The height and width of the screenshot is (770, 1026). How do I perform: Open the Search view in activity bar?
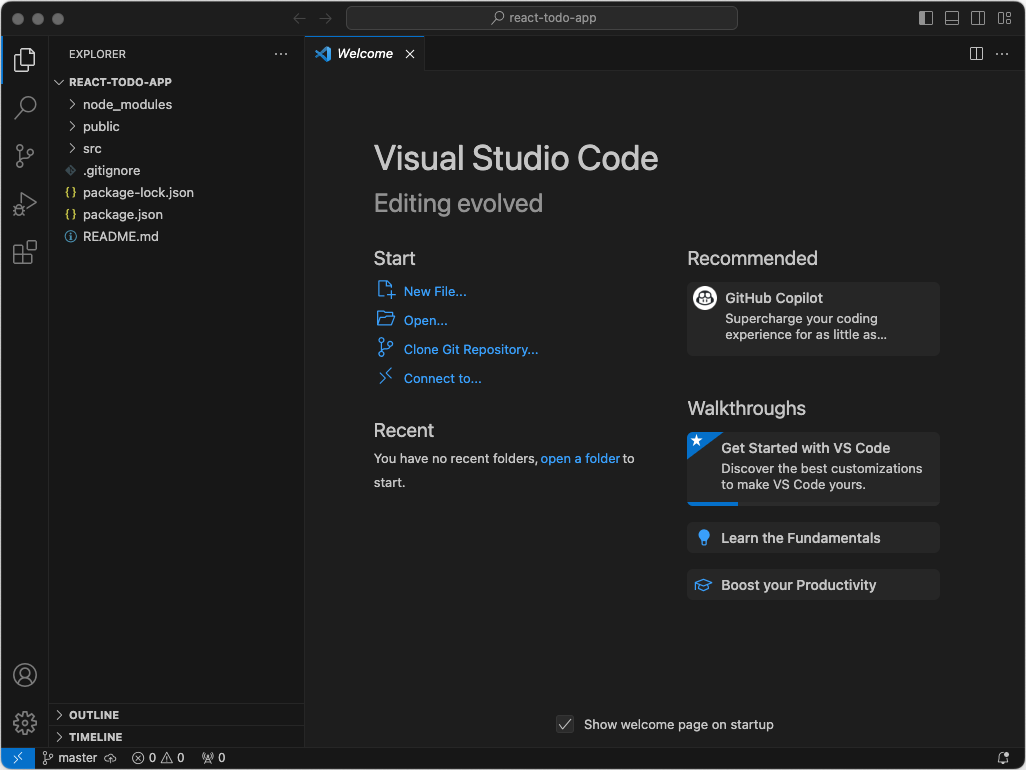[x=25, y=107]
